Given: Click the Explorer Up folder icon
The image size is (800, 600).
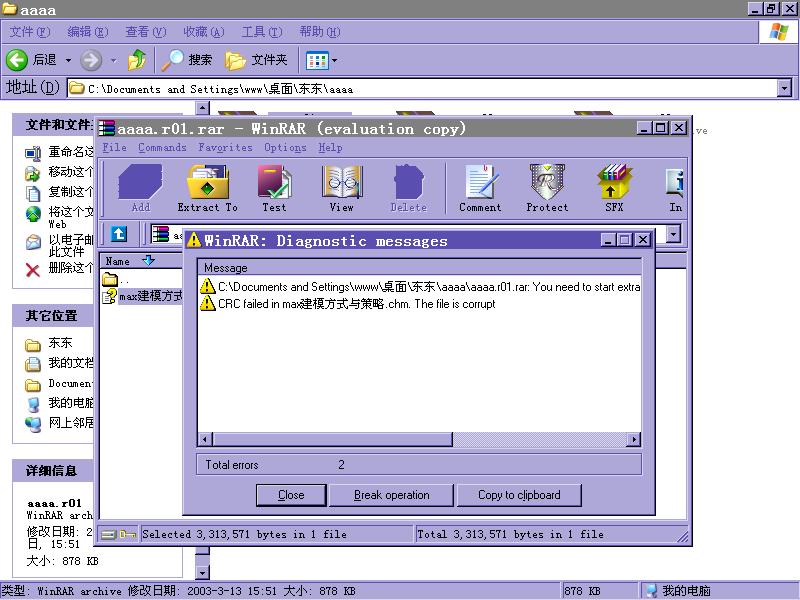Looking at the screenshot, I should (137, 60).
